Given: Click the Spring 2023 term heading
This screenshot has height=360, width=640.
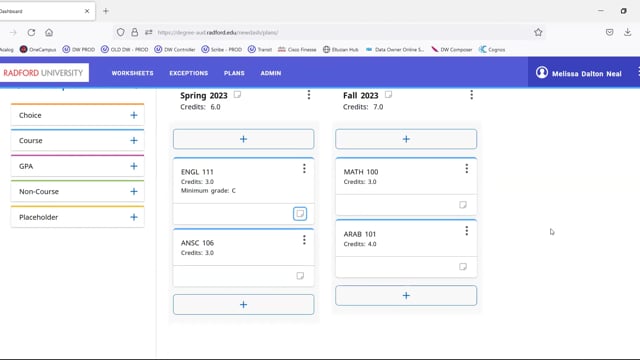Looking at the screenshot, I should 204,96.
